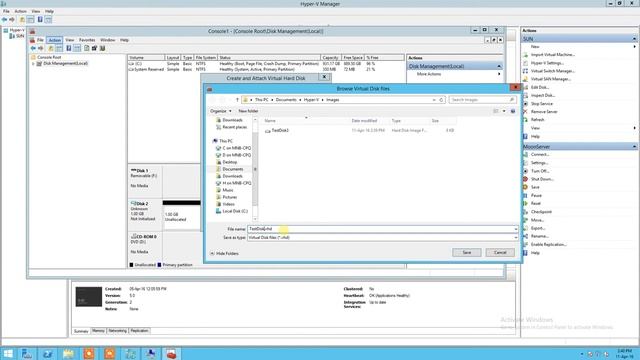Click Remove Server in Actions pane
The image size is (640, 360).
(x=544, y=112)
